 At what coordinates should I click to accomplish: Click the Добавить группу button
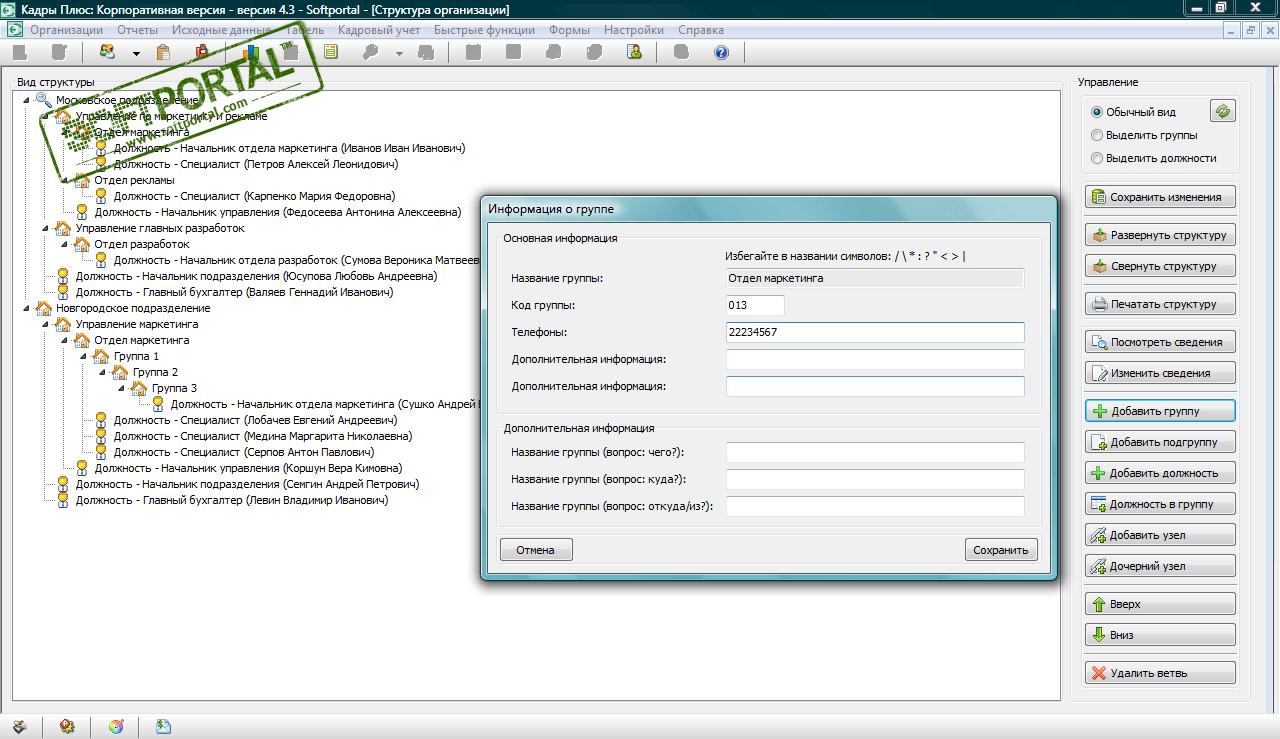click(1160, 411)
